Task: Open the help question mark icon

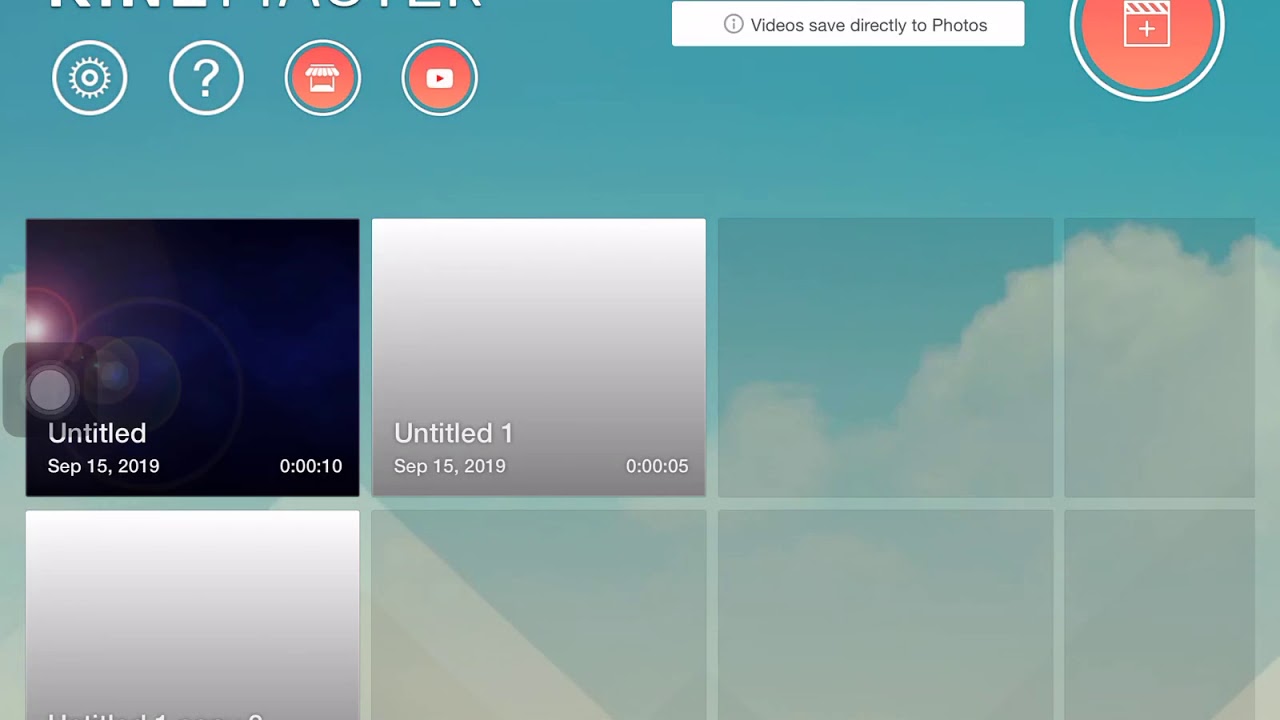Action: [206, 78]
